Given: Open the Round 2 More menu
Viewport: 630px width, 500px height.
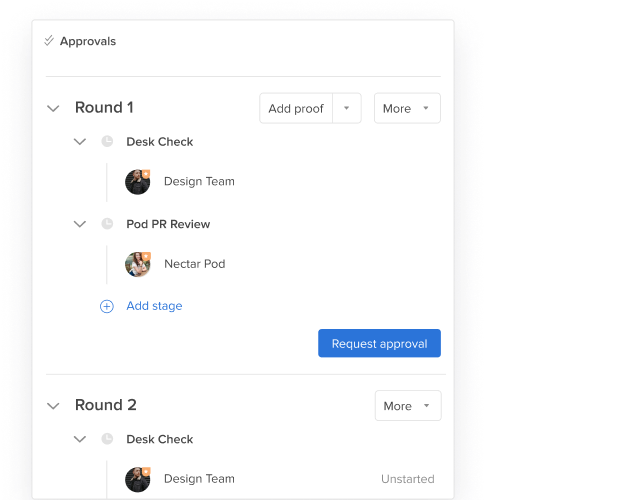Looking at the screenshot, I should coord(408,406).
